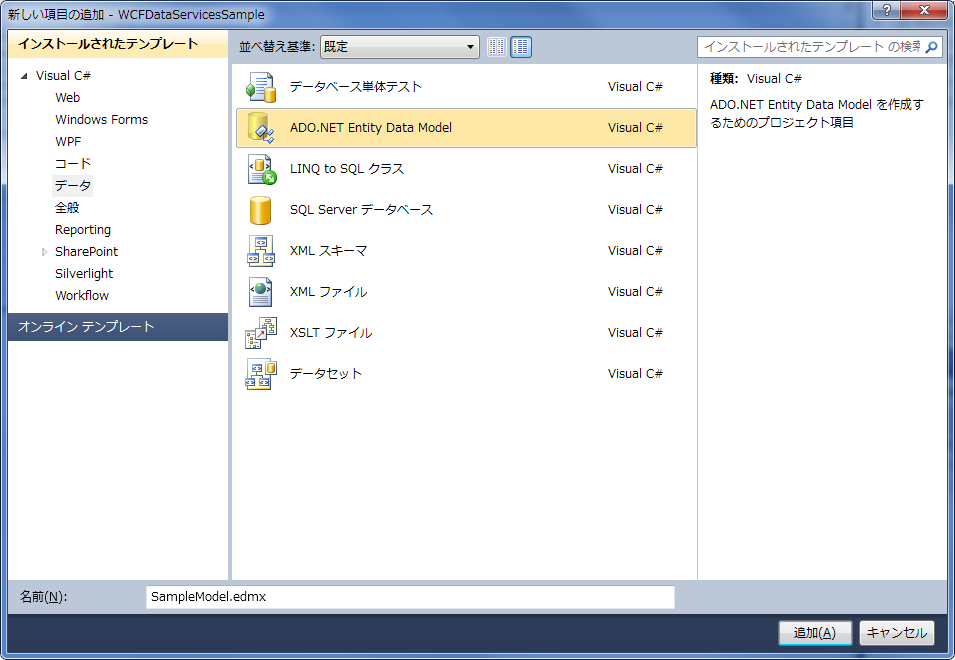The height and width of the screenshot is (660, 955).
Task: Select the XML スキーマ template
Action: coord(466,251)
